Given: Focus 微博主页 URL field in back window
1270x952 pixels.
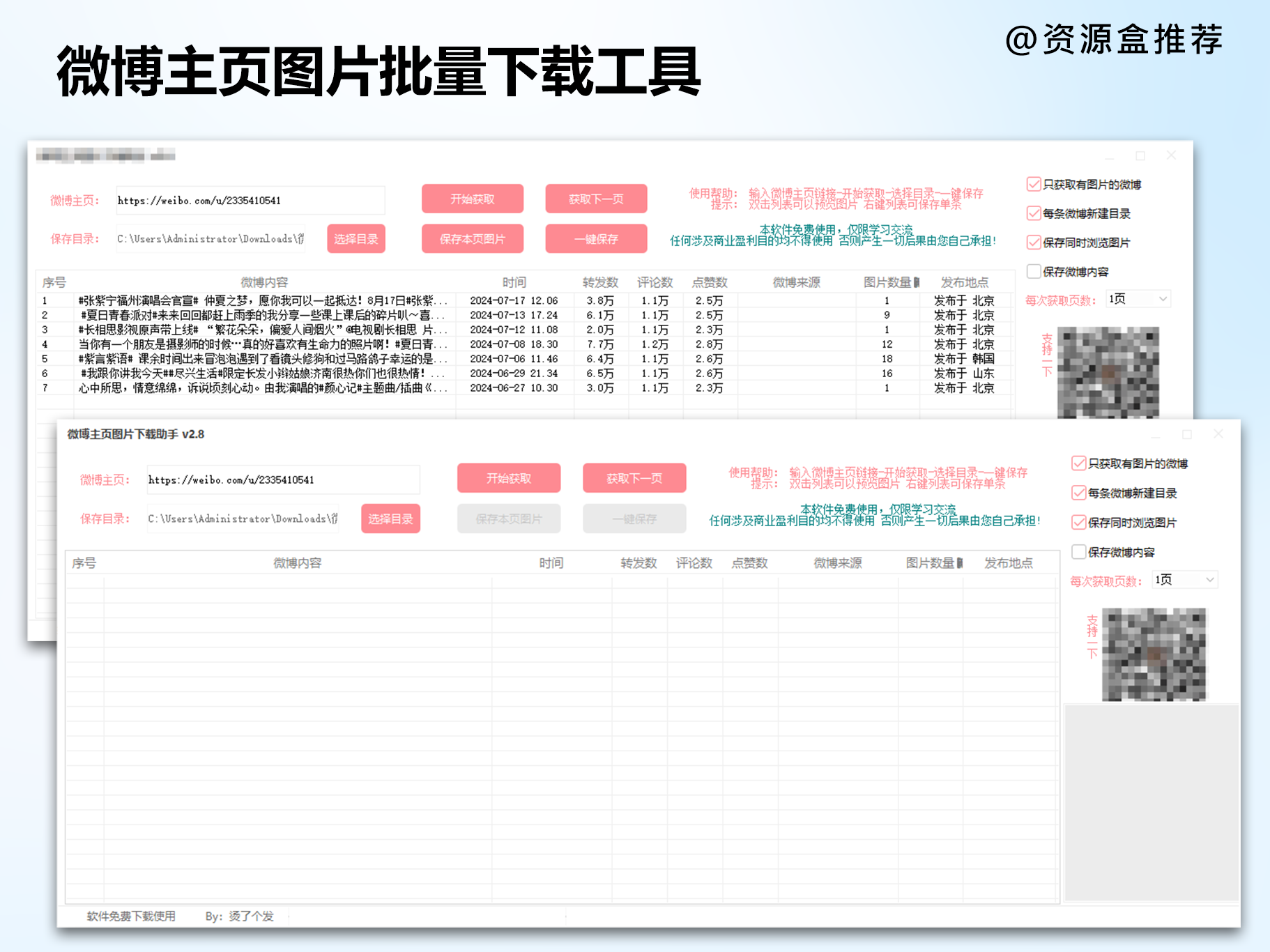Looking at the screenshot, I should click(250, 200).
